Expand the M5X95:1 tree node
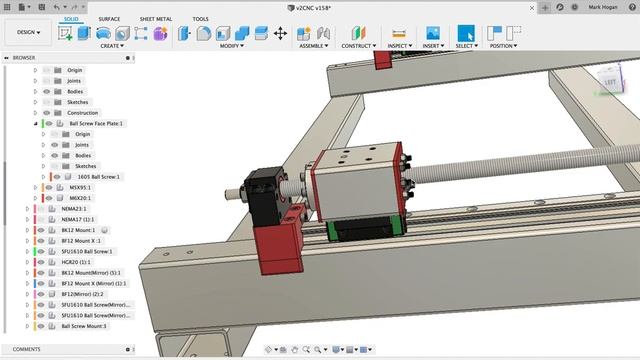Screen dimensions: 640x360 pos(36,187)
